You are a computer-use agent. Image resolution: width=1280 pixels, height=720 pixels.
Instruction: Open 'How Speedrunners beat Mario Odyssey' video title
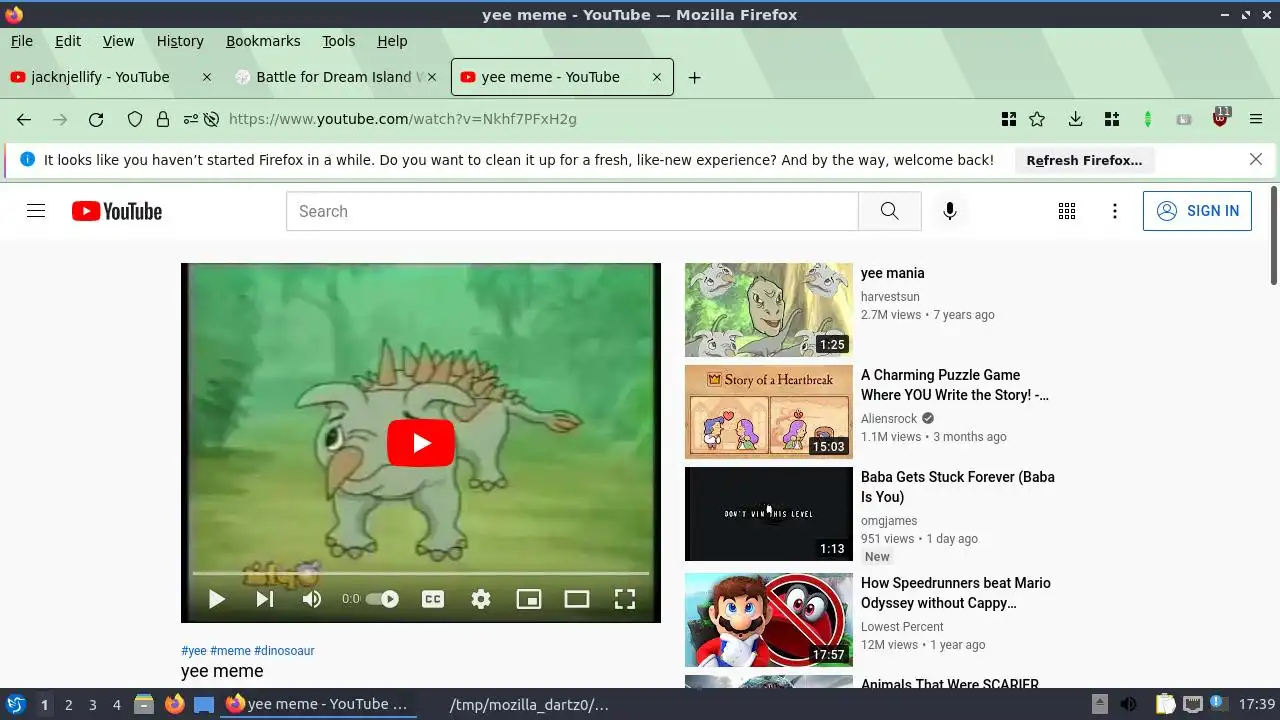point(955,593)
